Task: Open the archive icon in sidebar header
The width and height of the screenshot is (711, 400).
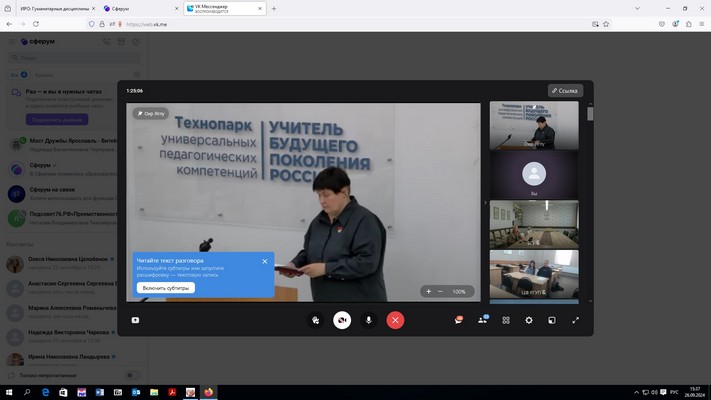Action: click(x=121, y=42)
